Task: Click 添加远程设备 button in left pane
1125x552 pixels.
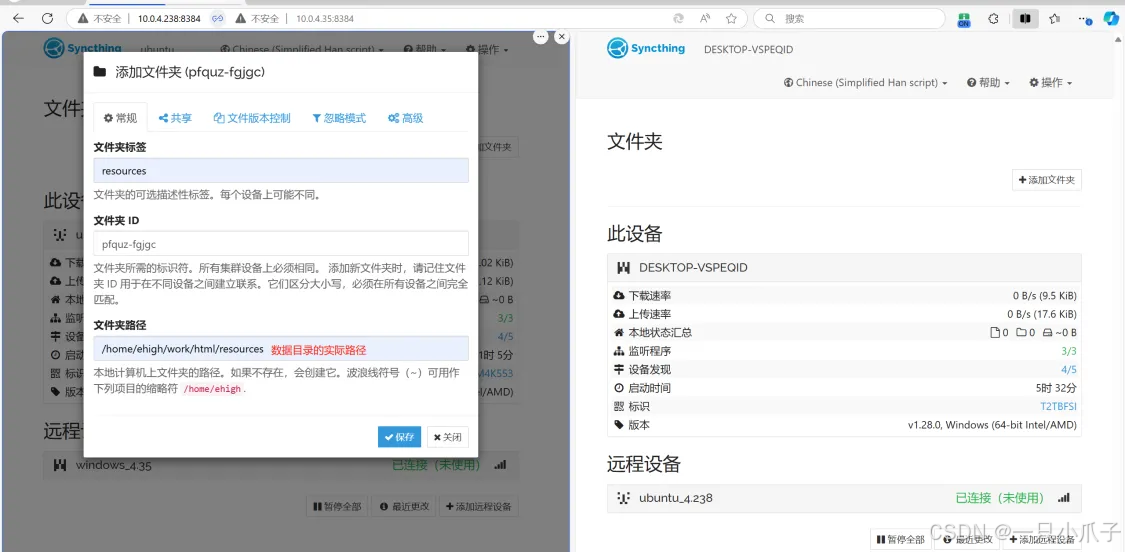Action: (479, 506)
